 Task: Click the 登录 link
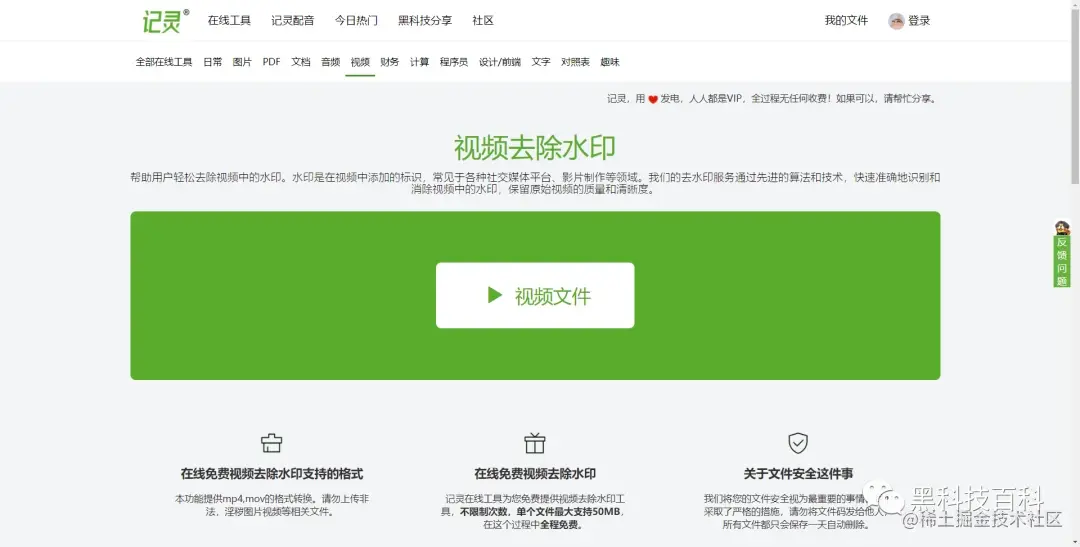tap(919, 21)
